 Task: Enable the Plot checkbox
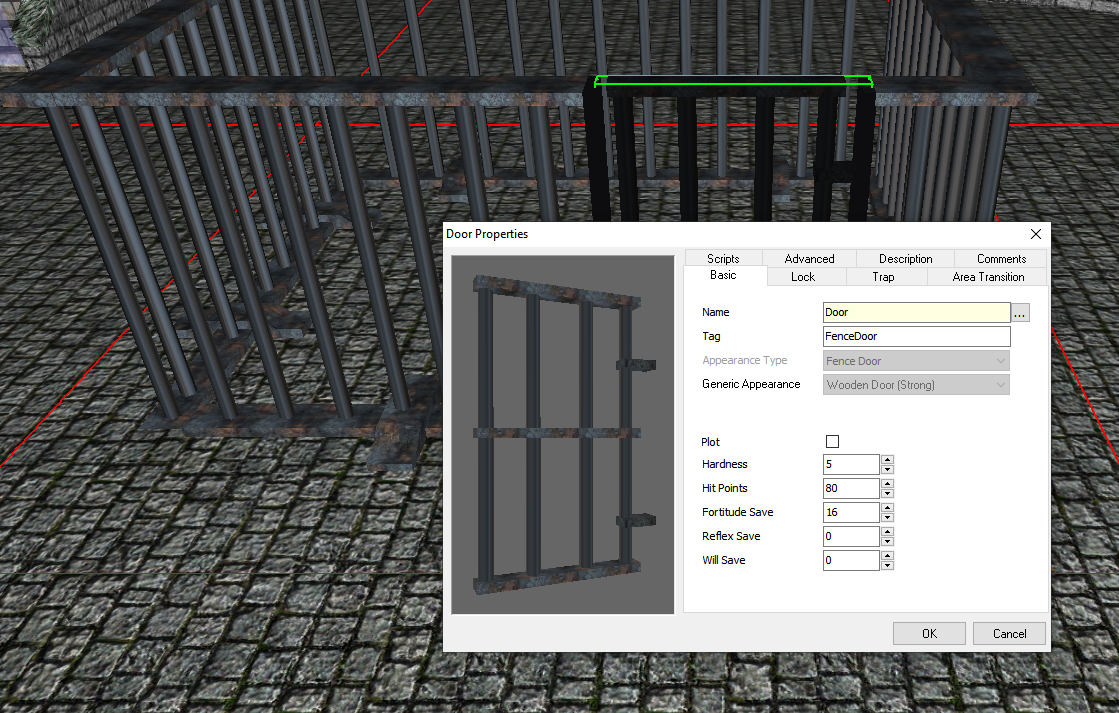pyautogui.click(x=832, y=442)
